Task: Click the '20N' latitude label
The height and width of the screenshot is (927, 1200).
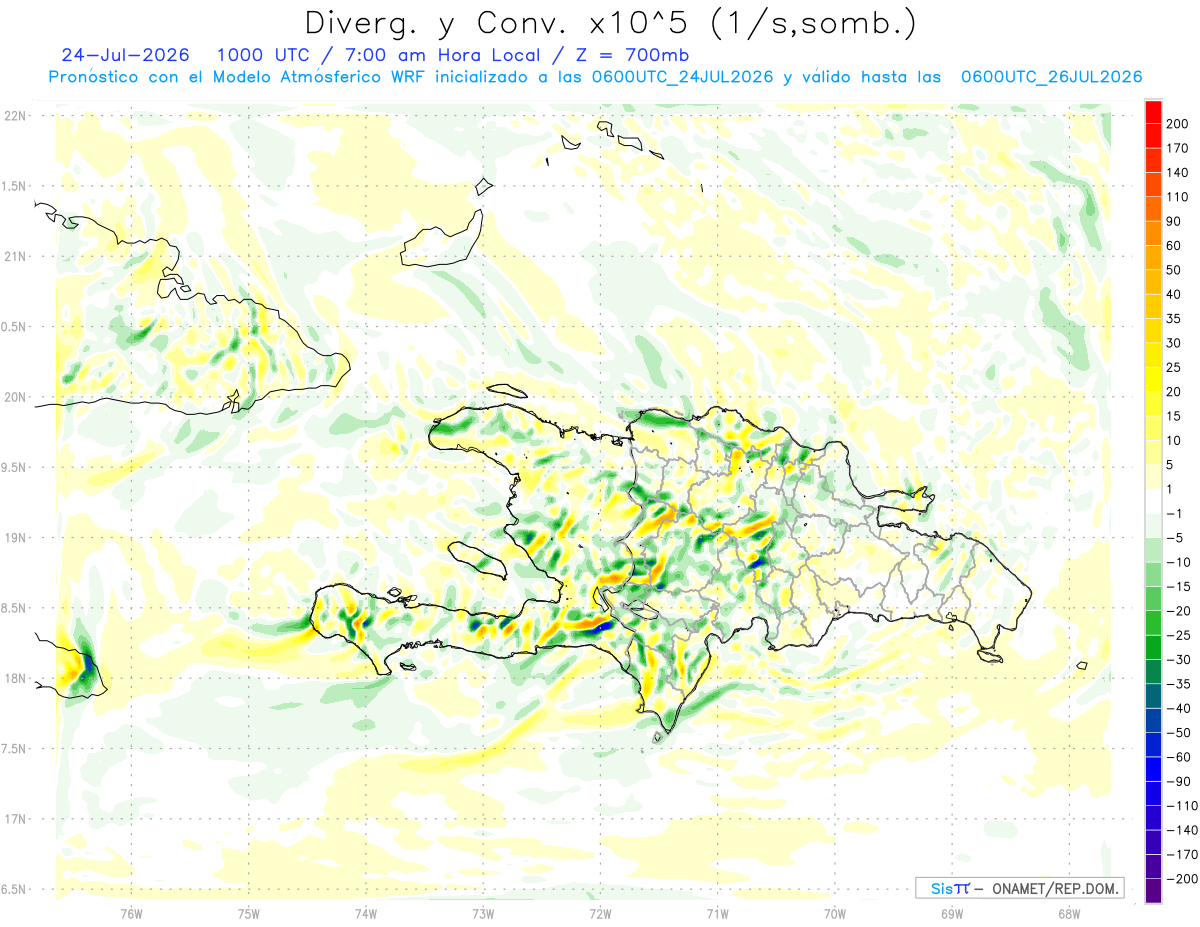Action: (x=14, y=397)
